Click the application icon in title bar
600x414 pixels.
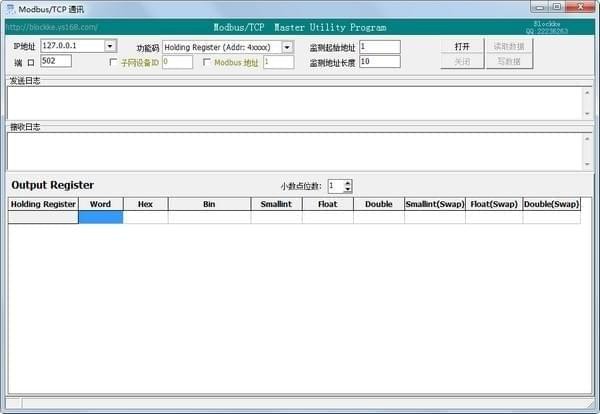[9, 8]
